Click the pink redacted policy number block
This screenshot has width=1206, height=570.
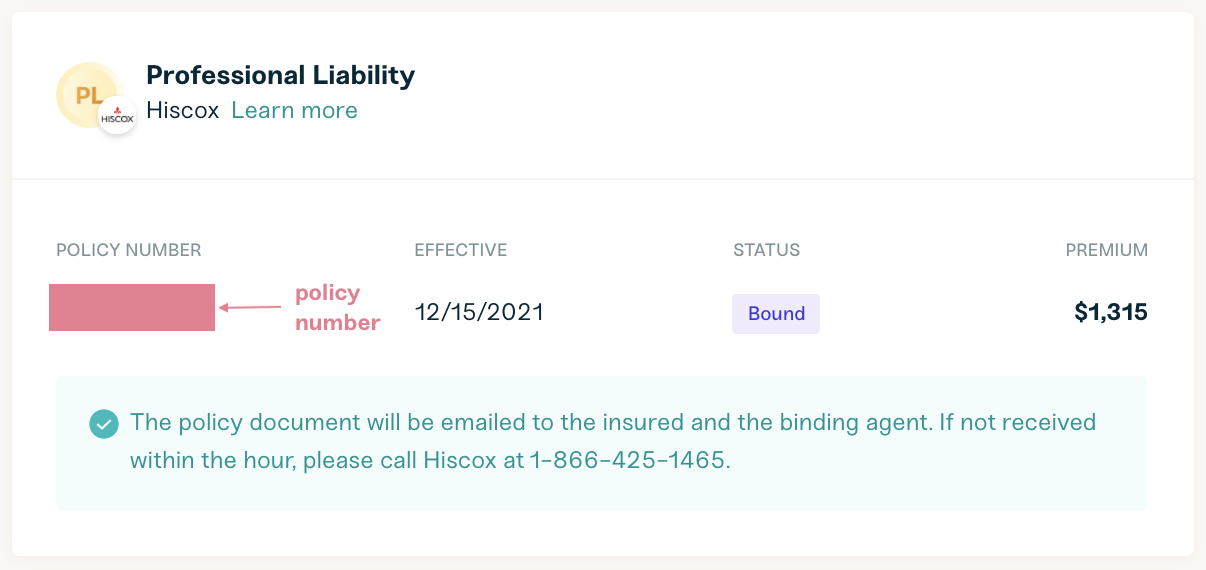(x=132, y=307)
